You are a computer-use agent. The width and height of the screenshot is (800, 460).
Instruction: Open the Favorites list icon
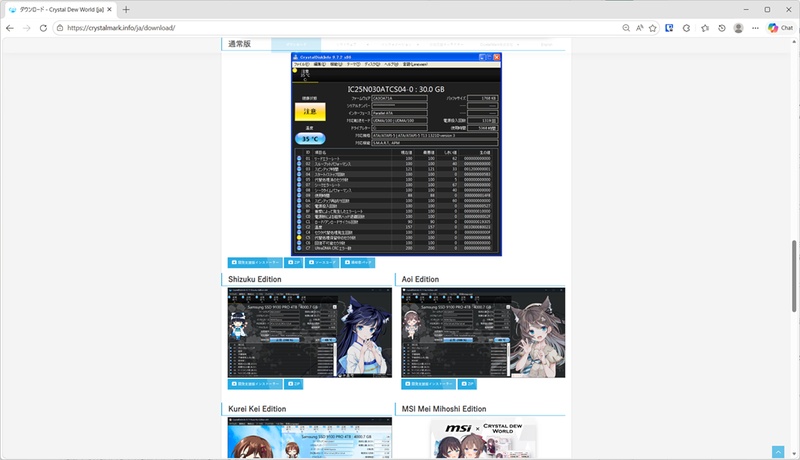tap(705, 28)
